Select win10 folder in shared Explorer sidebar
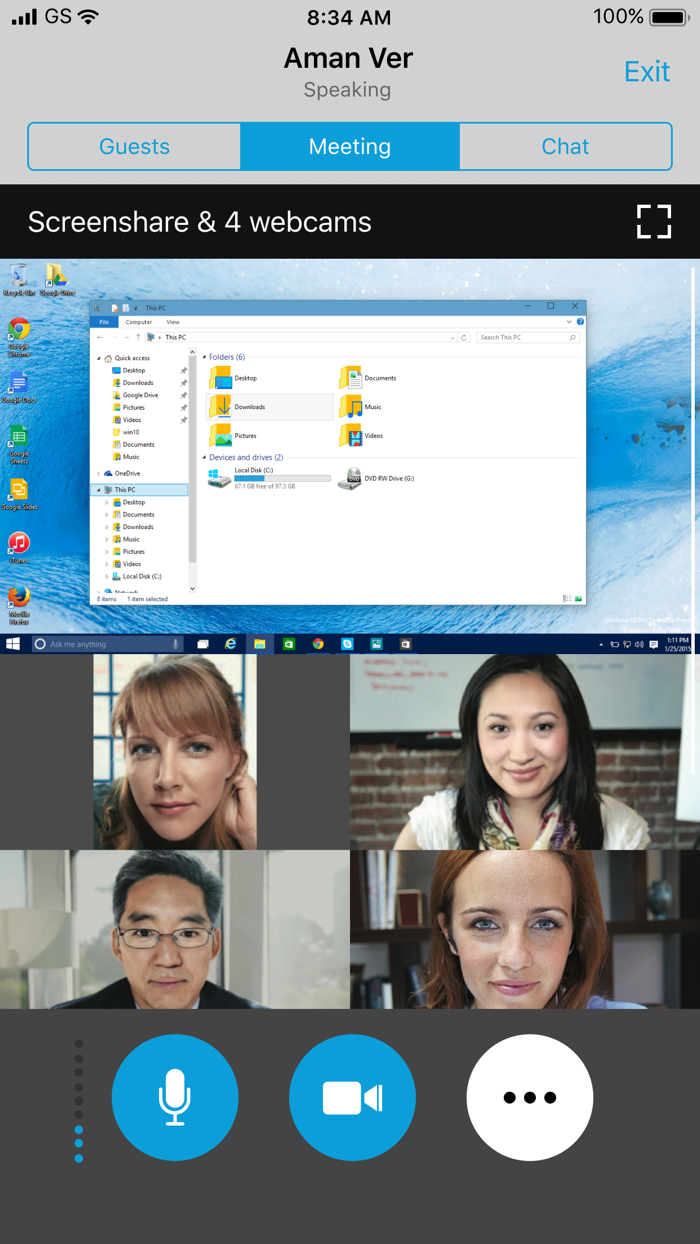 pyautogui.click(x=126, y=432)
